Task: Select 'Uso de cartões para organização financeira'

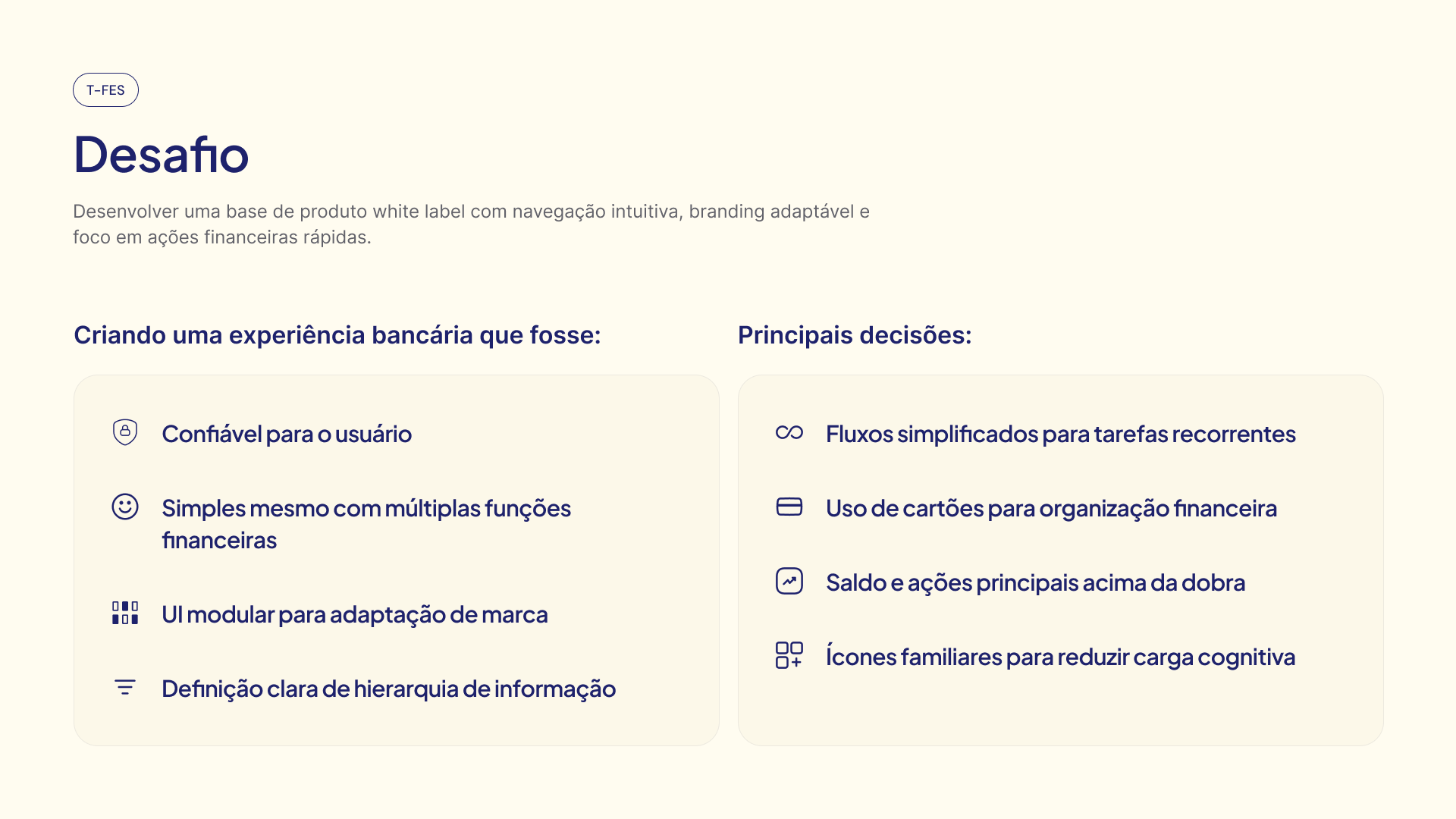Action: coord(1052,508)
